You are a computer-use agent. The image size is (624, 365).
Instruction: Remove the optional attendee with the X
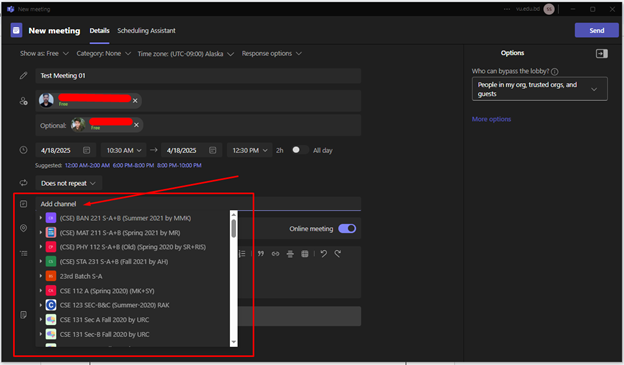(x=136, y=125)
